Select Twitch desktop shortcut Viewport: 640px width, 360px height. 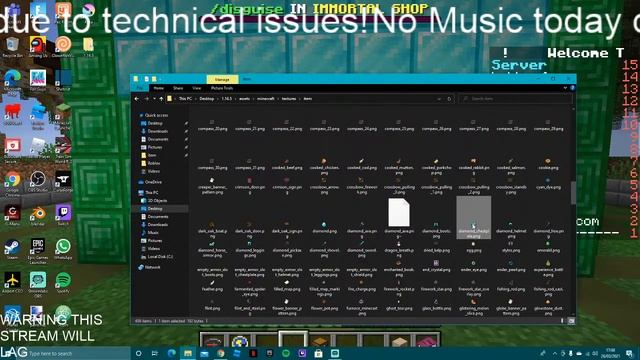(x=63, y=215)
